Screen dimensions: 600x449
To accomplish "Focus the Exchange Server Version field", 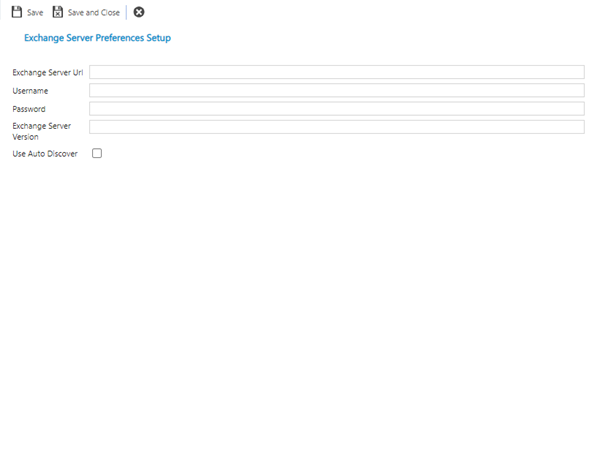I will [x=336, y=127].
